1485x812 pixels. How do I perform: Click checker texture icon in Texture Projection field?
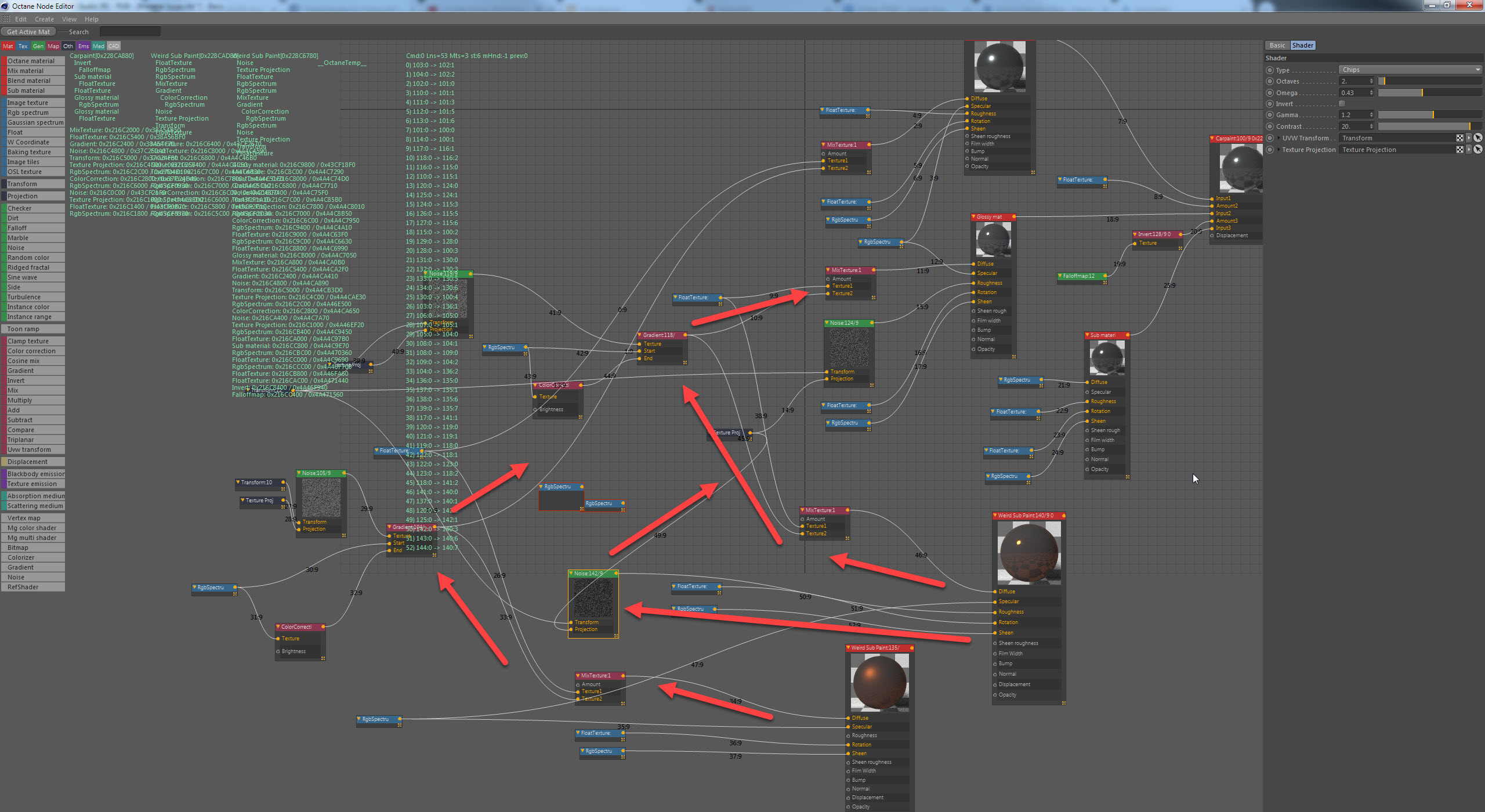[x=1459, y=150]
